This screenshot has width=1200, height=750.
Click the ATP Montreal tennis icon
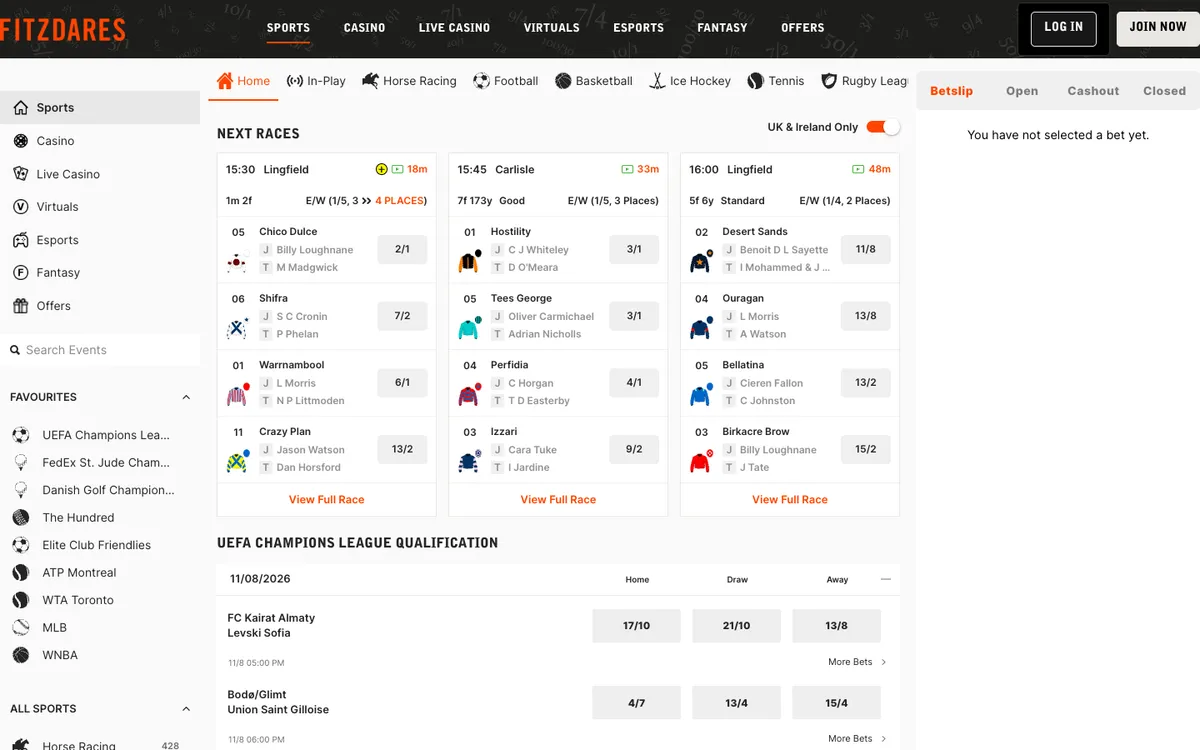click(x=20, y=573)
